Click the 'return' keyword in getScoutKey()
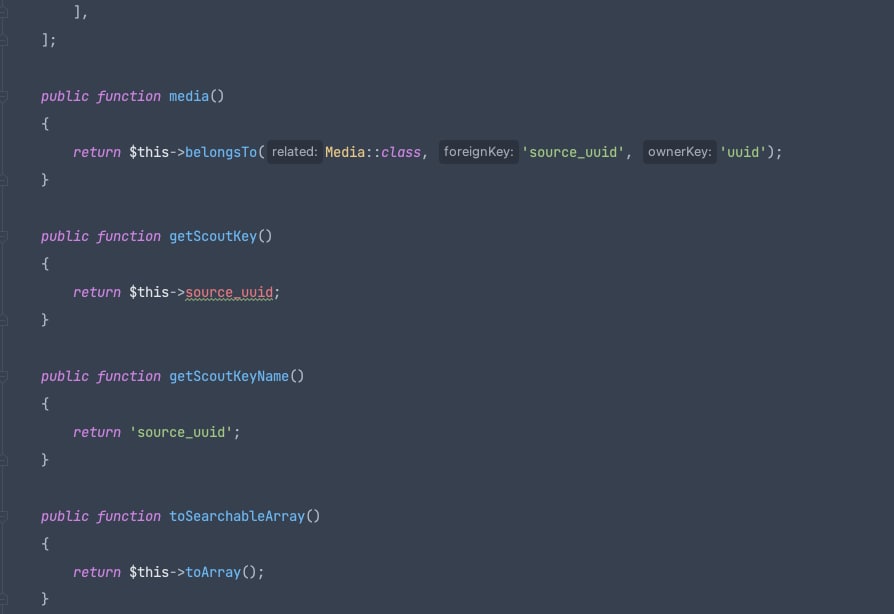The height and width of the screenshot is (614, 894). click(97, 292)
